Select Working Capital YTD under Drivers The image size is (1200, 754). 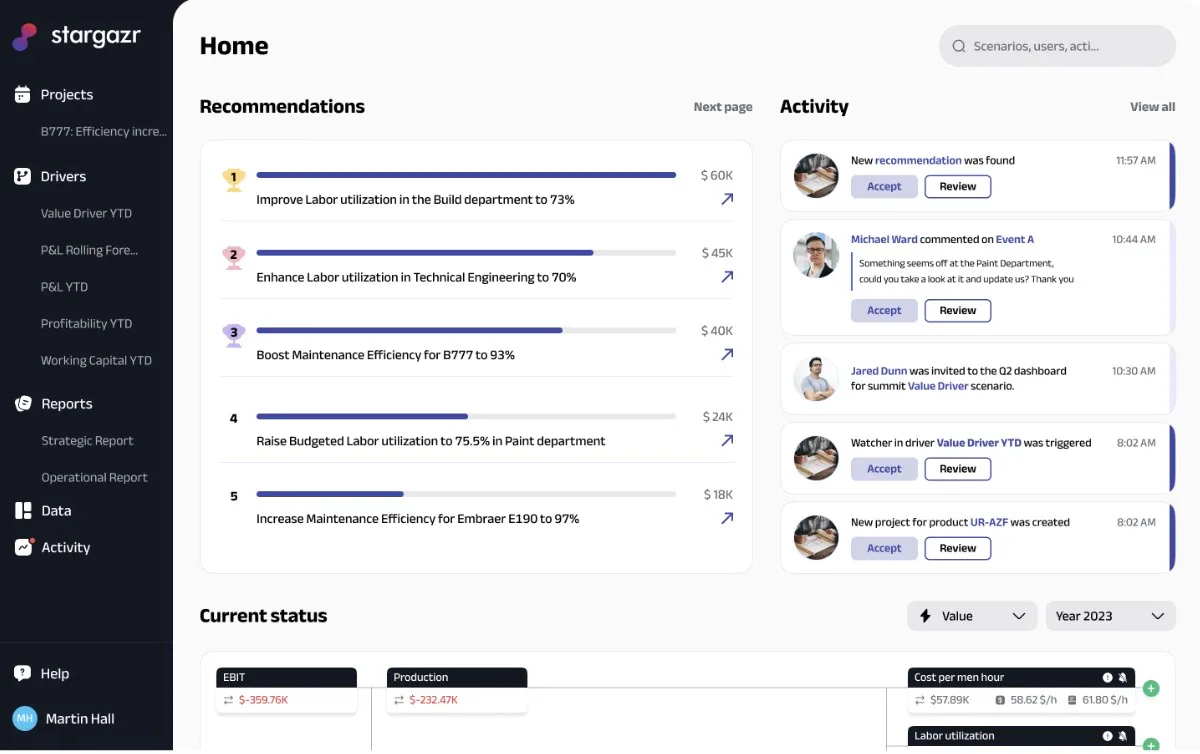coord(96,360)
